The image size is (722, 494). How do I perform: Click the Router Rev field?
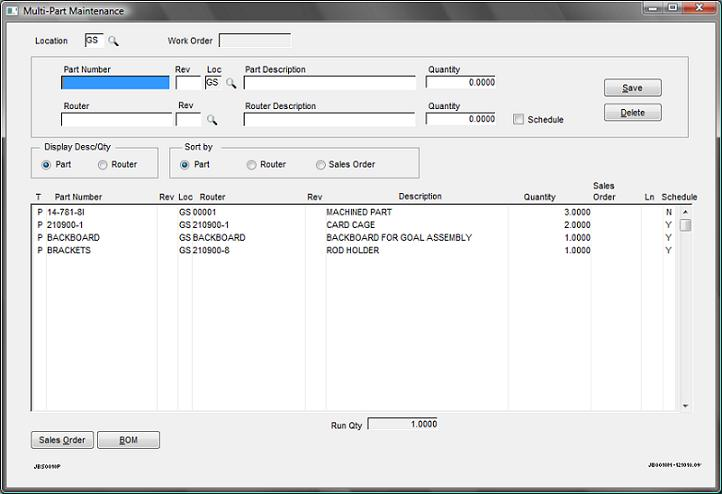tap(188, 119)
